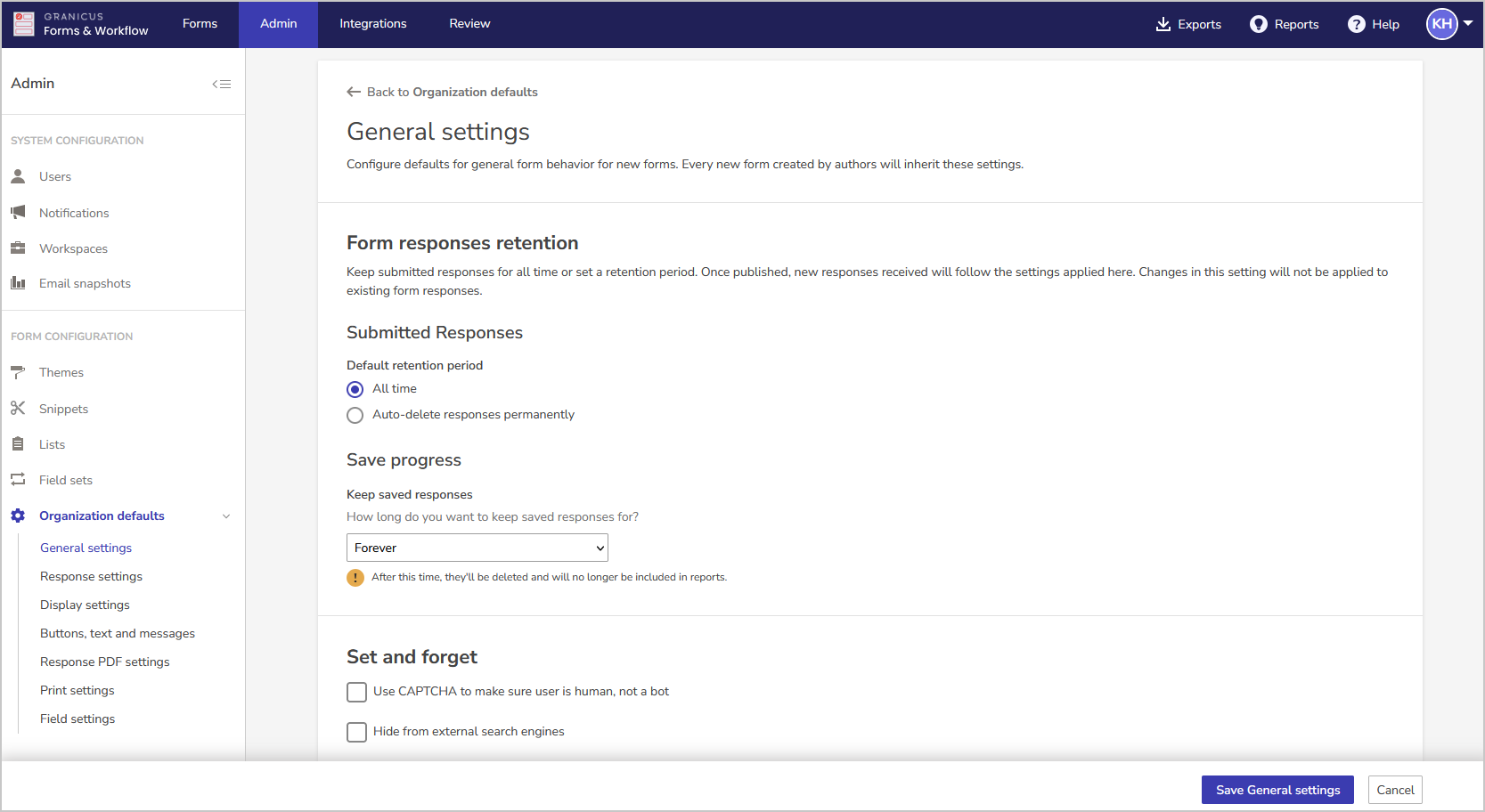Click Save General settings
This screenshot has height=812, width=1485.
pyautogui.click(x=1277, y=790)
